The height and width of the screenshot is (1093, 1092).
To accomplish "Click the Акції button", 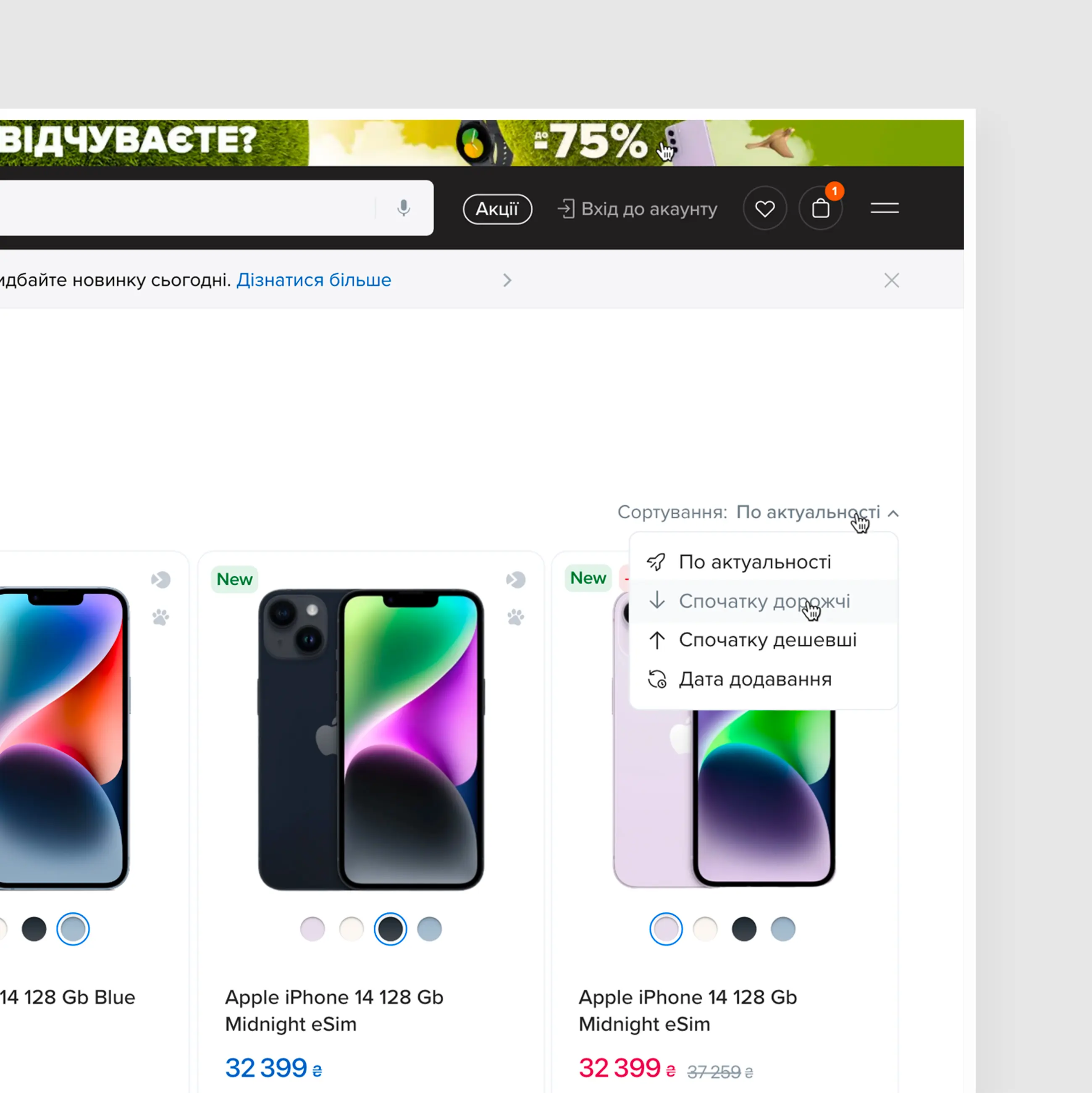I will [497, 209].
